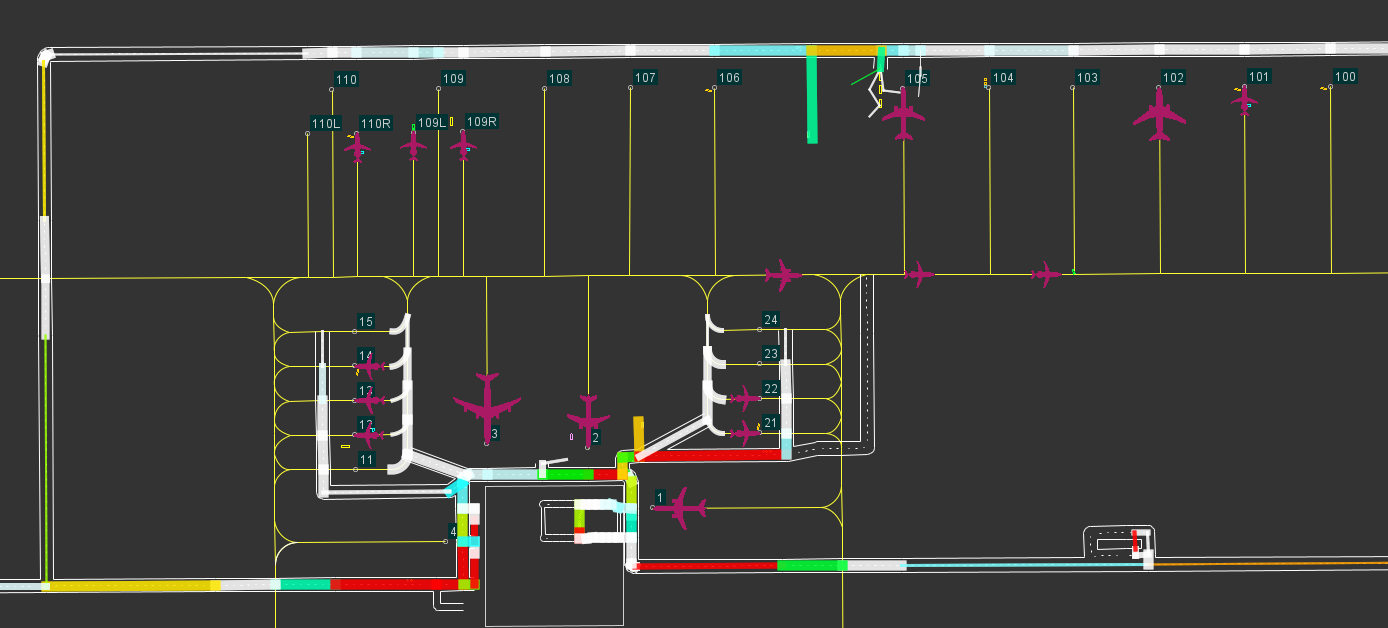Select the aircraft parked at stand 102

point(1159,115)
